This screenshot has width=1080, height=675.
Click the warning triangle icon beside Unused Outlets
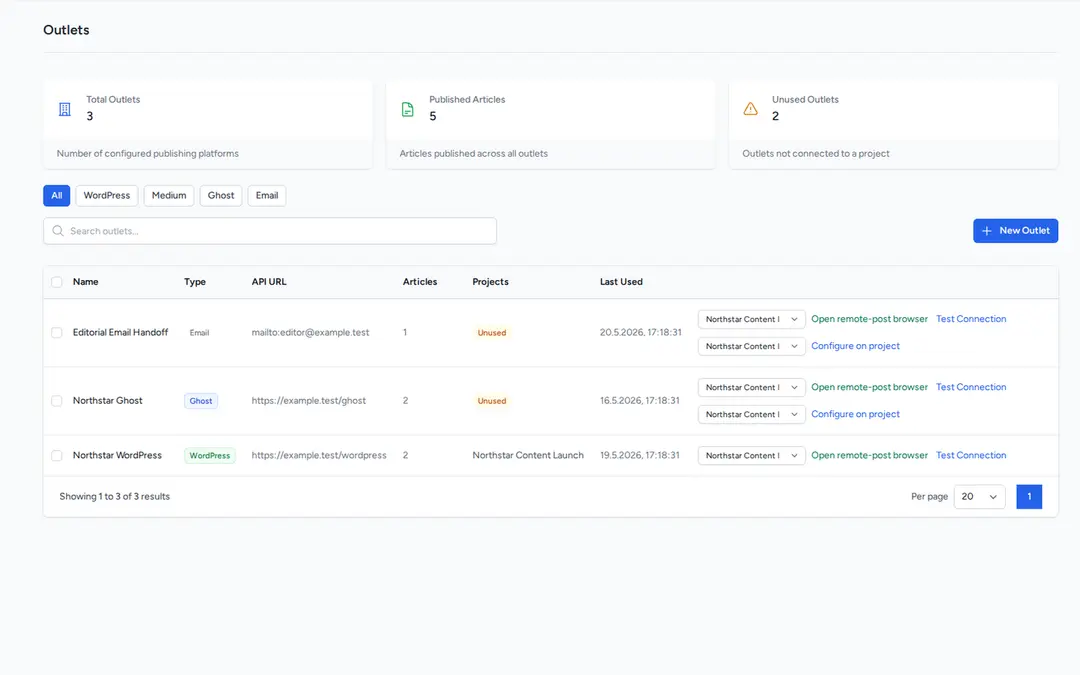tap(751, 109)
